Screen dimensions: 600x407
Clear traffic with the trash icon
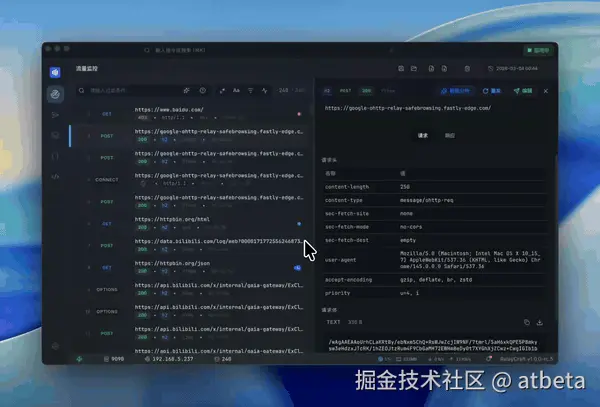click(467, 68)
